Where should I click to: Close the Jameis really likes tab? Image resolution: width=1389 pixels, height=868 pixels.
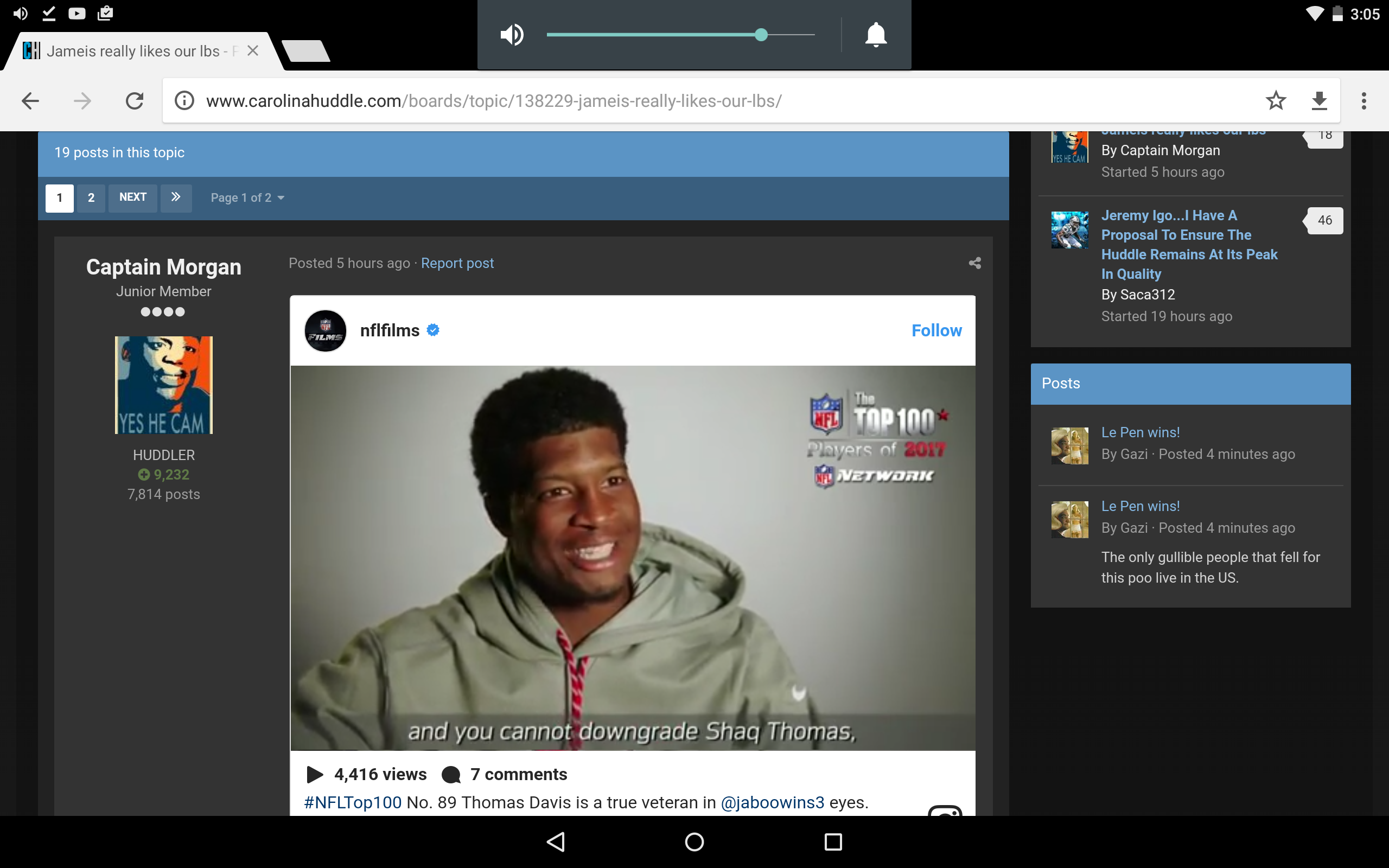tap(252, 51)
